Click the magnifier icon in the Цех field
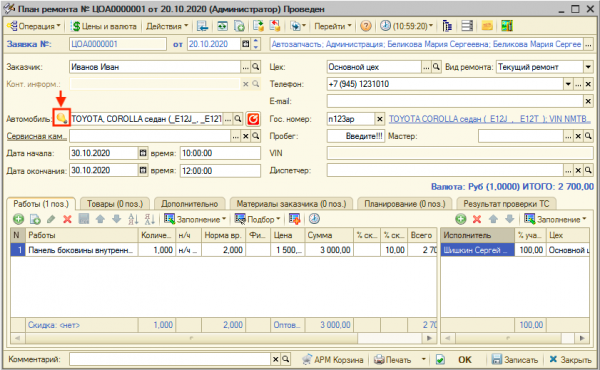 pos(436,67)
